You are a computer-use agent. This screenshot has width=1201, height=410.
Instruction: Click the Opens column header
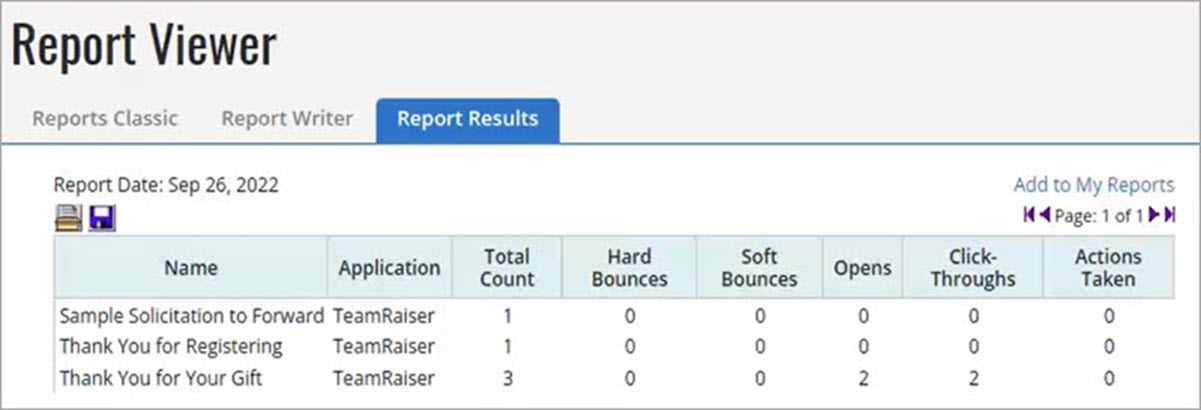click(x=863, y=267)
